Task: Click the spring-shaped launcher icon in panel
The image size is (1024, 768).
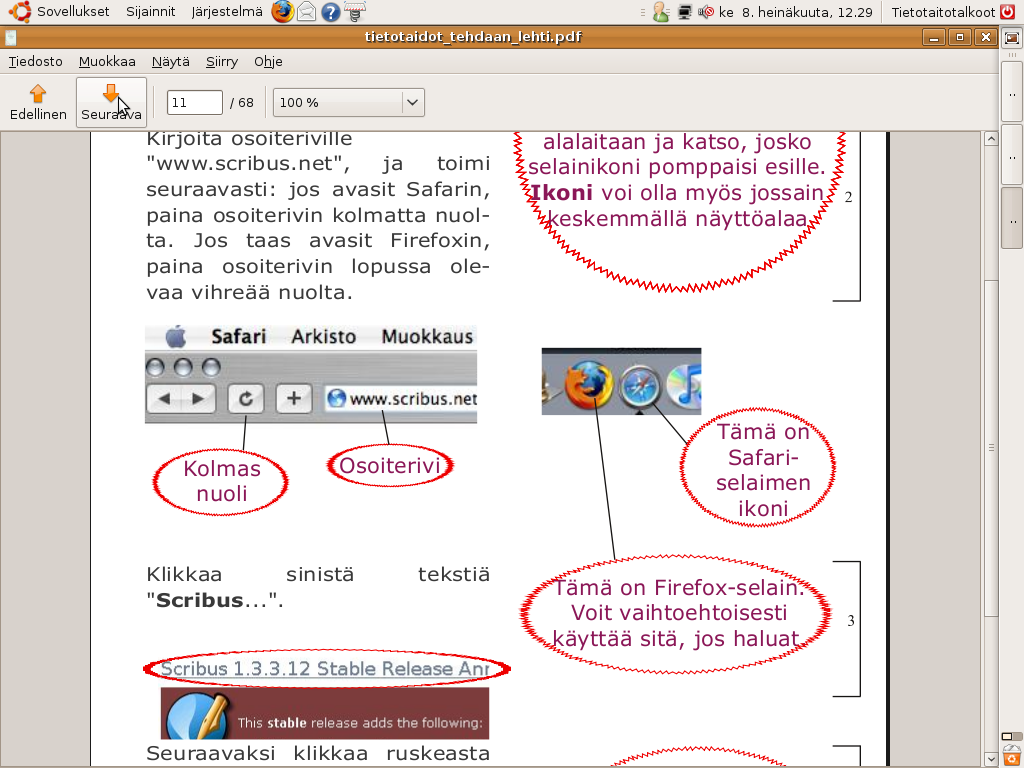Action: tap(355, 12)
